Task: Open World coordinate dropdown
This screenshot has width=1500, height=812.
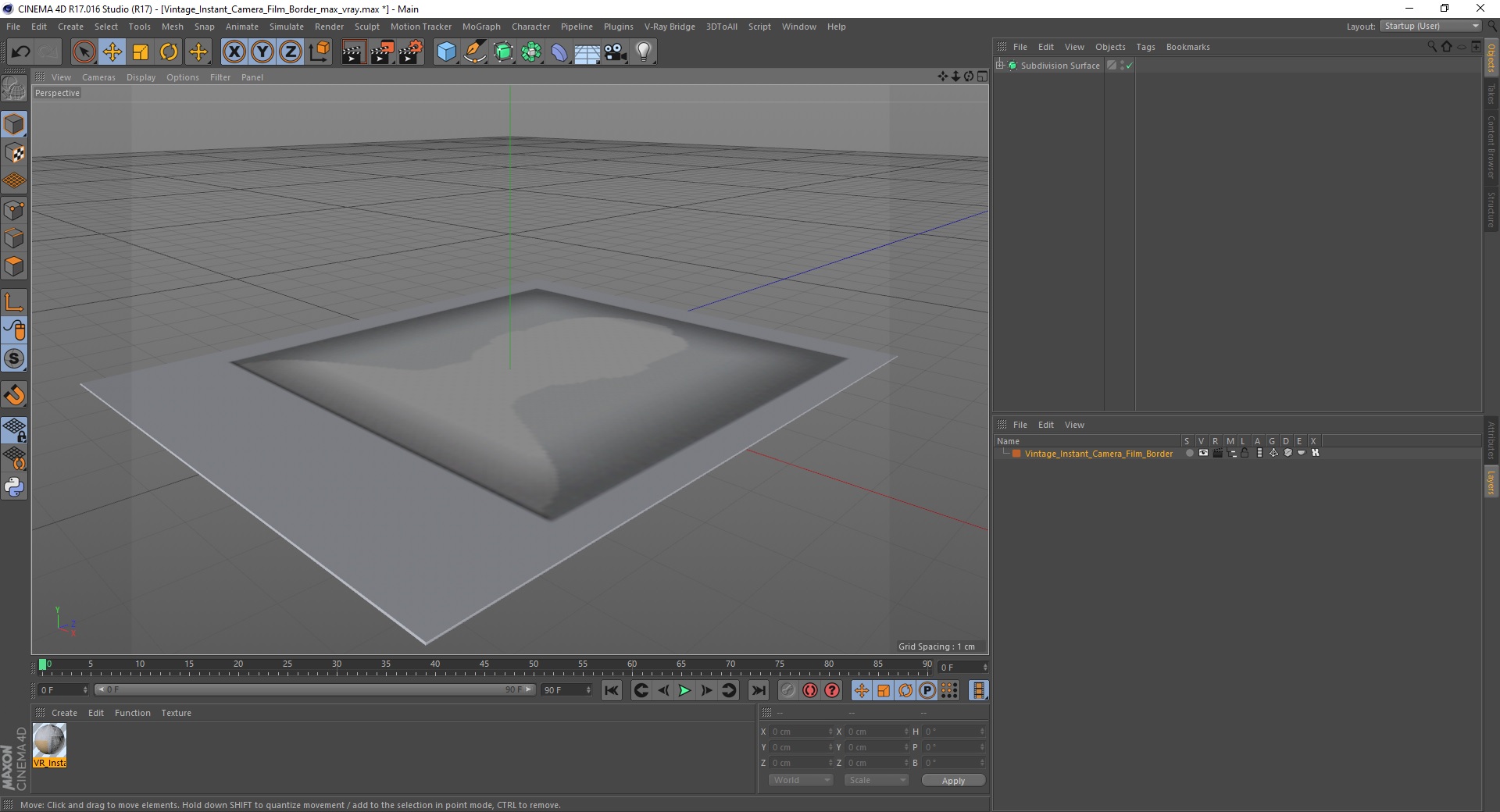Action: (x=801, y=780)
